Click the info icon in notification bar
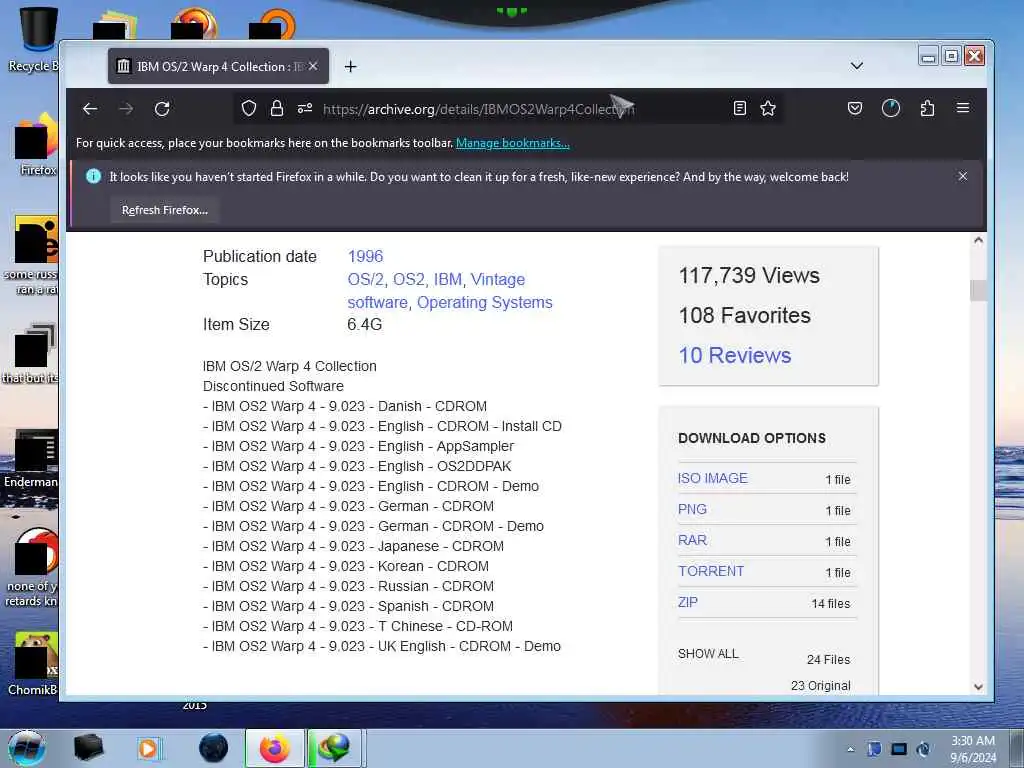Viewport: 1024px width, 768px height. coord(93,176)
